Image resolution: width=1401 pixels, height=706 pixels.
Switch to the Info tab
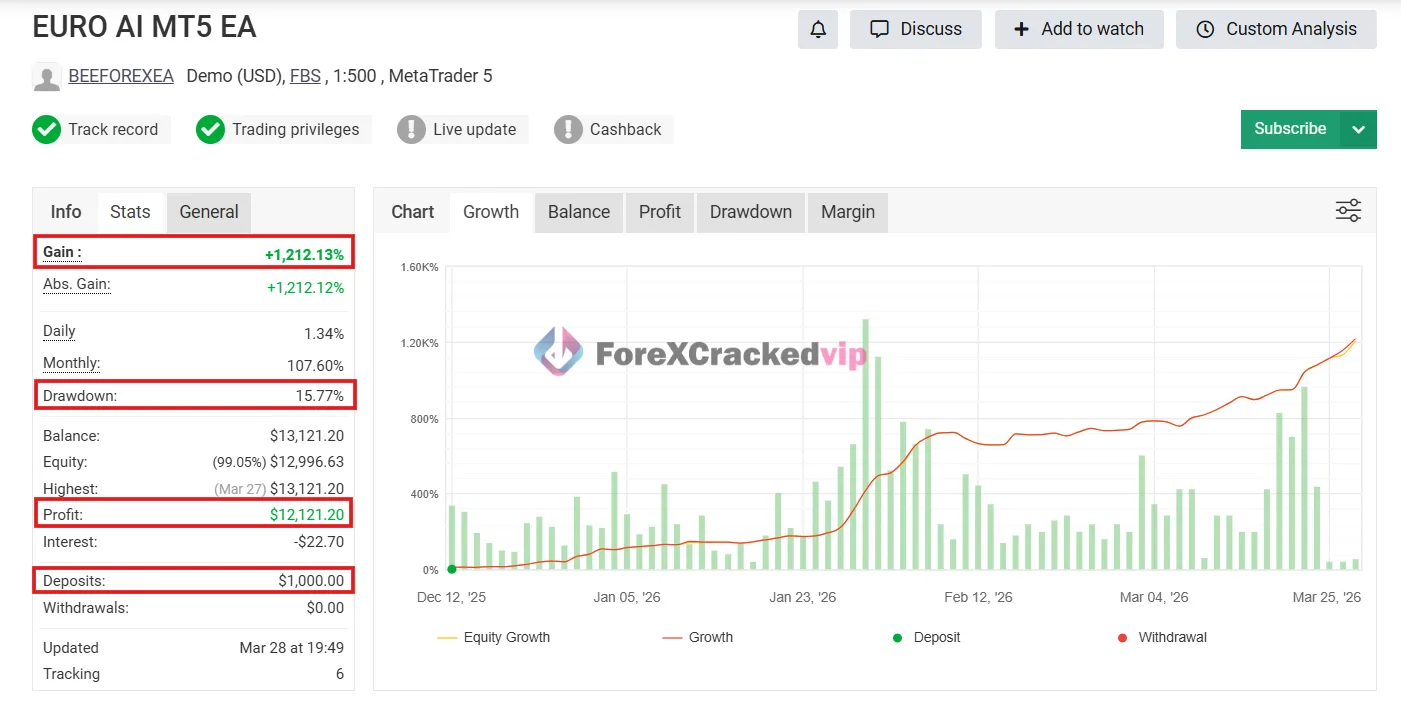pyautogui.click(x=66, y=212)
